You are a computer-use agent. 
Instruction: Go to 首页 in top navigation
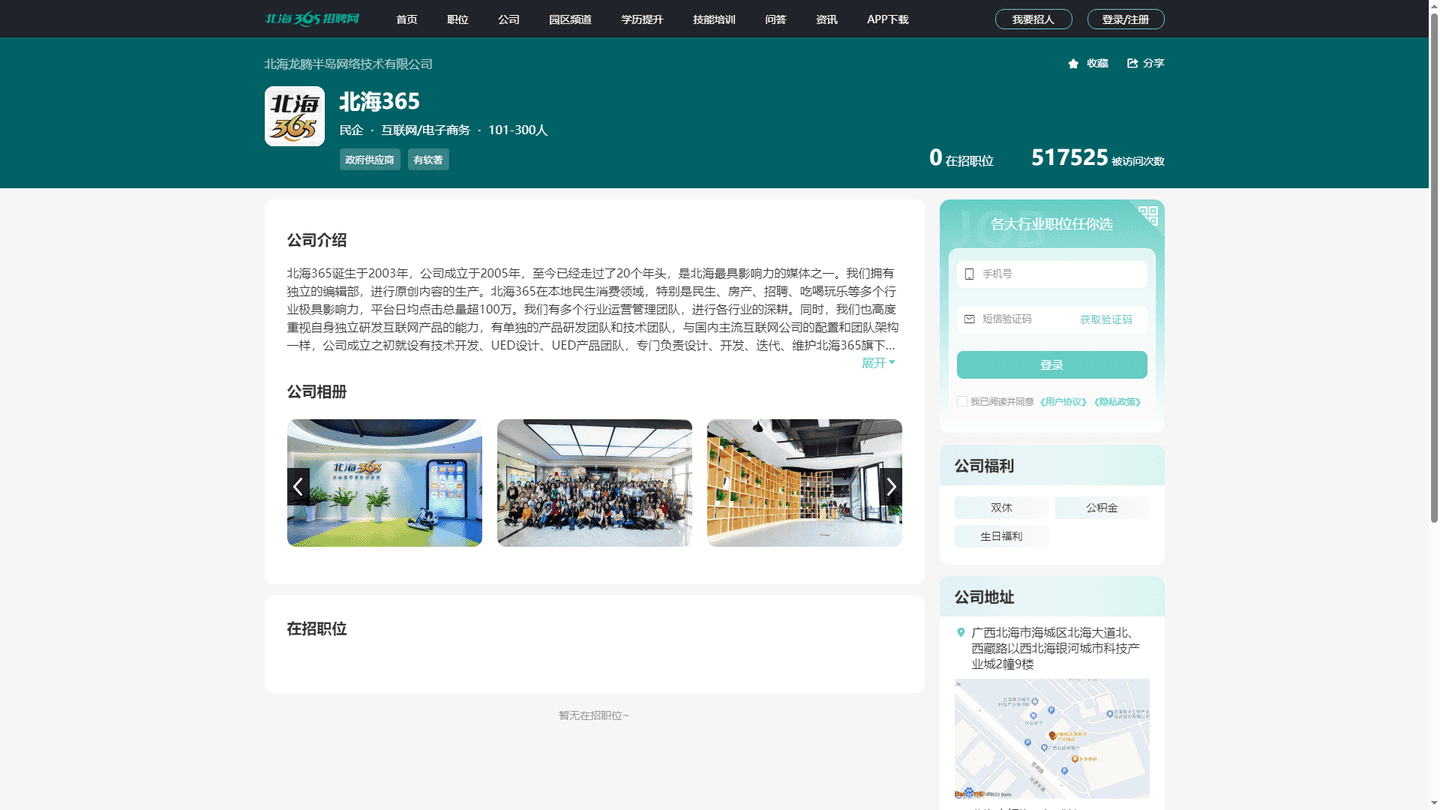[406, 19]
